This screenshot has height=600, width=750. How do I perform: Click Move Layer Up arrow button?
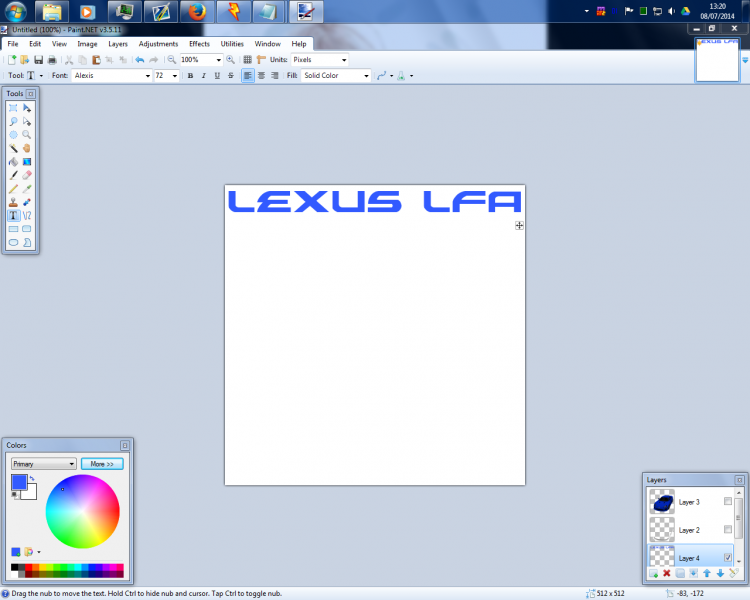coord(707,573)
